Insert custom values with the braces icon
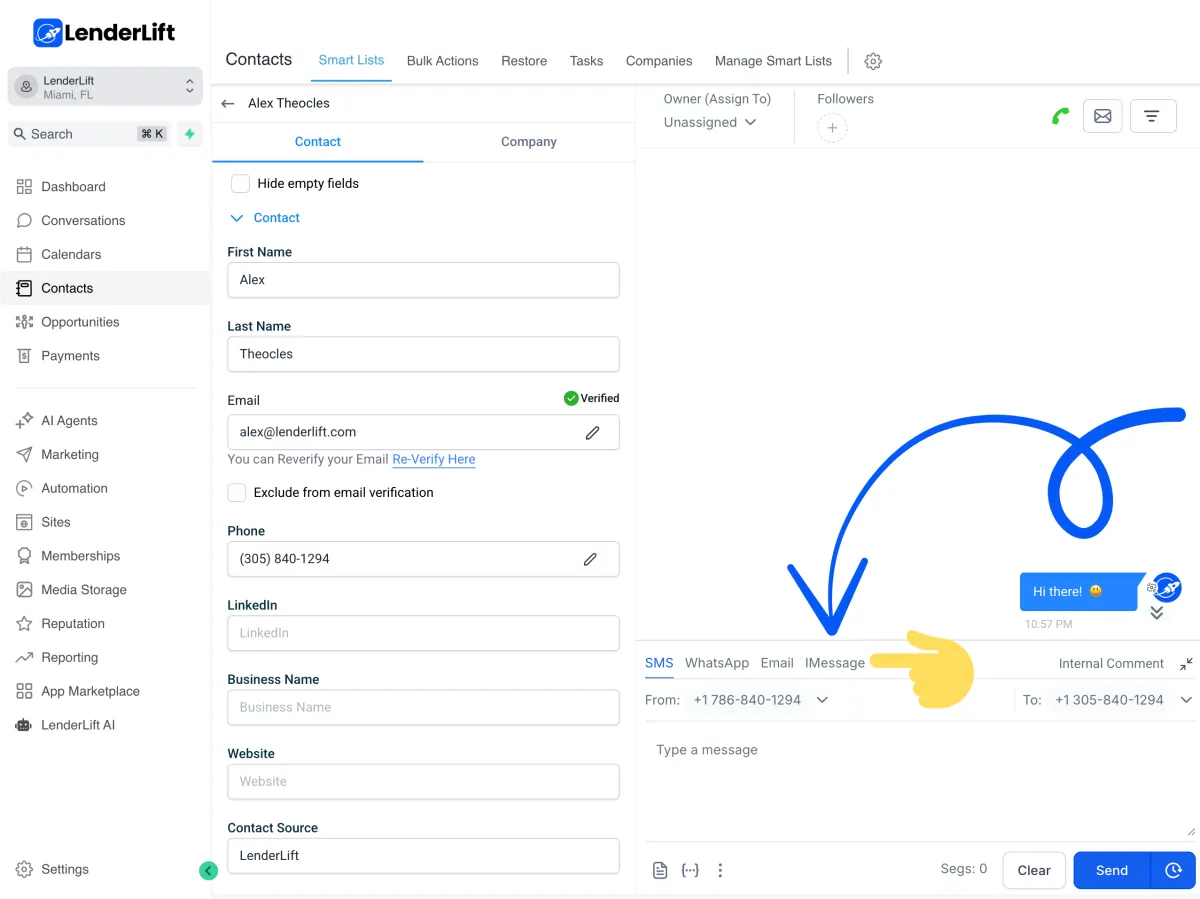This screenshot has height=899, width=1200. click(690, 871)
